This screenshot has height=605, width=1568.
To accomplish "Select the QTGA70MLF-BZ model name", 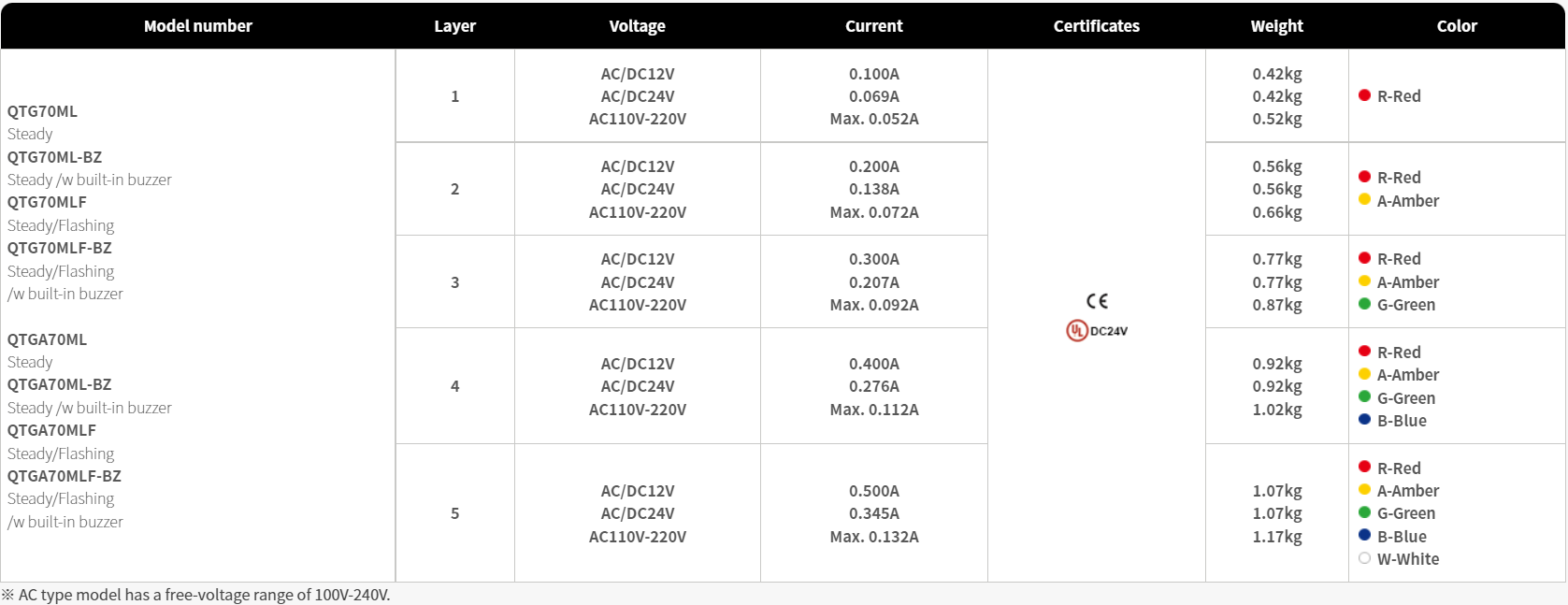I will (65, 476).
